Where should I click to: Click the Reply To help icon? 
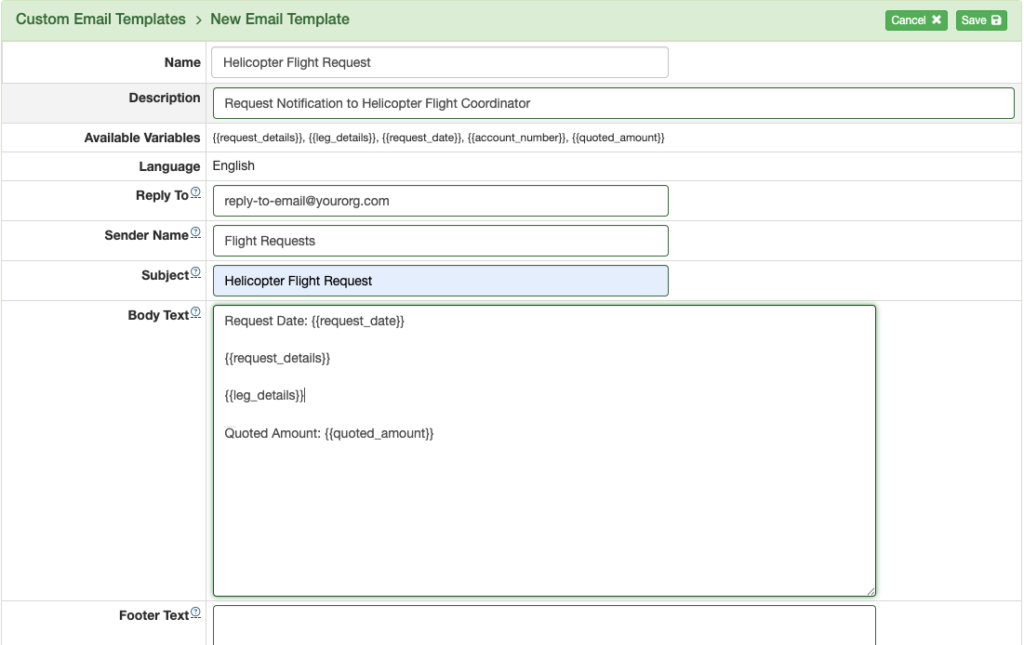[196, 195]
